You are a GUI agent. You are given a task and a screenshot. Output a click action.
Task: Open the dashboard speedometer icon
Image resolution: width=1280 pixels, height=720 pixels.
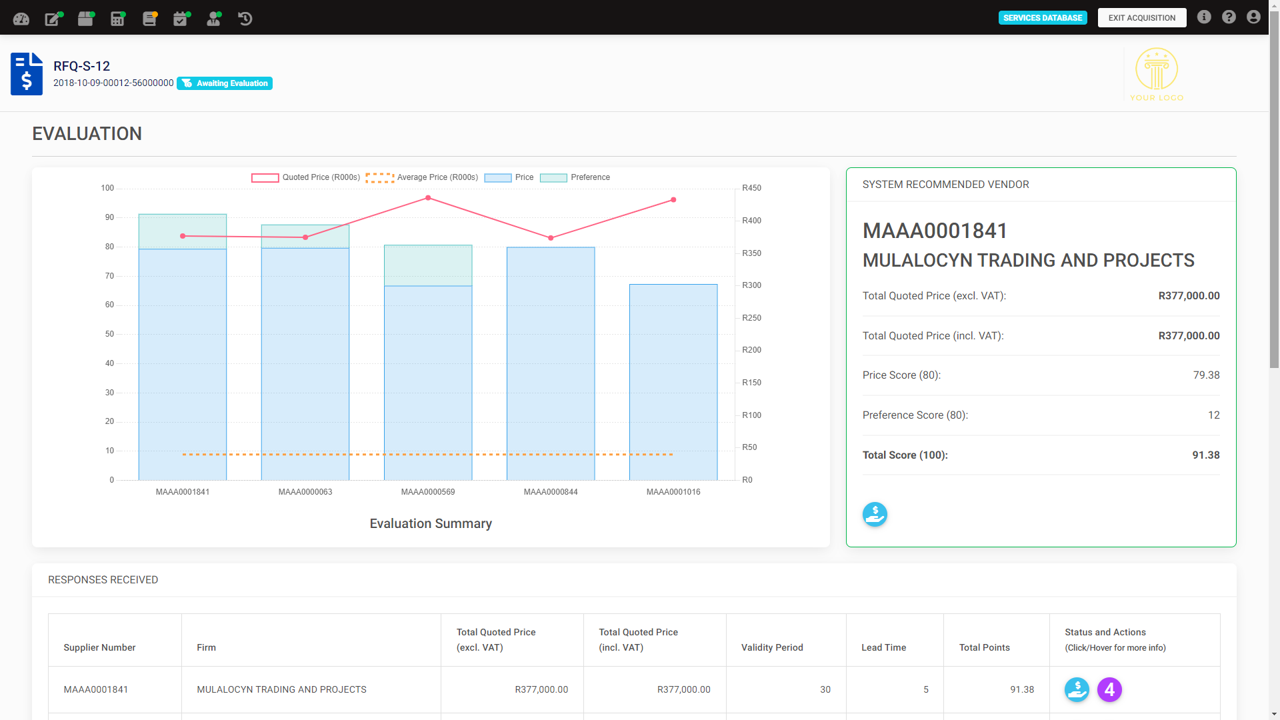[21, 18]
